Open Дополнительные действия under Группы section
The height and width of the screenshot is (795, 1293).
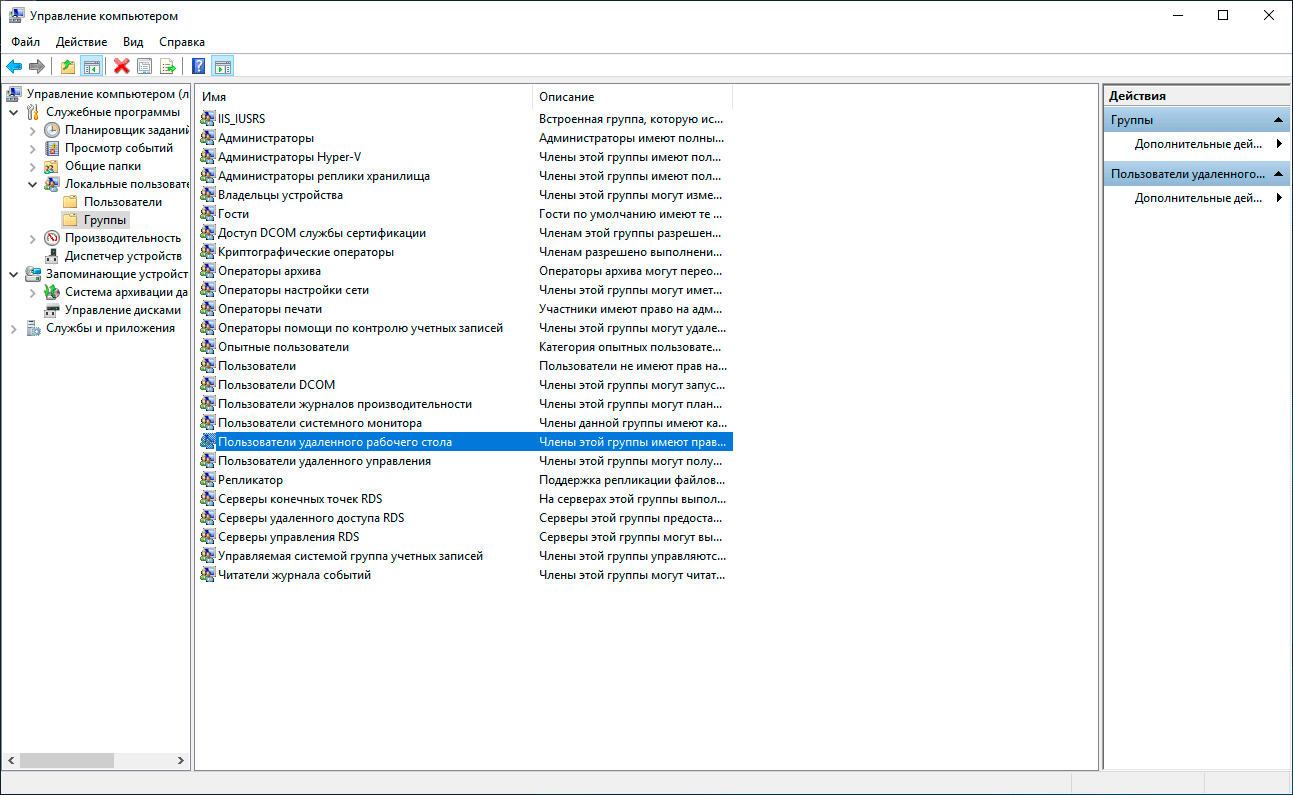click(x=1198, y=144)
